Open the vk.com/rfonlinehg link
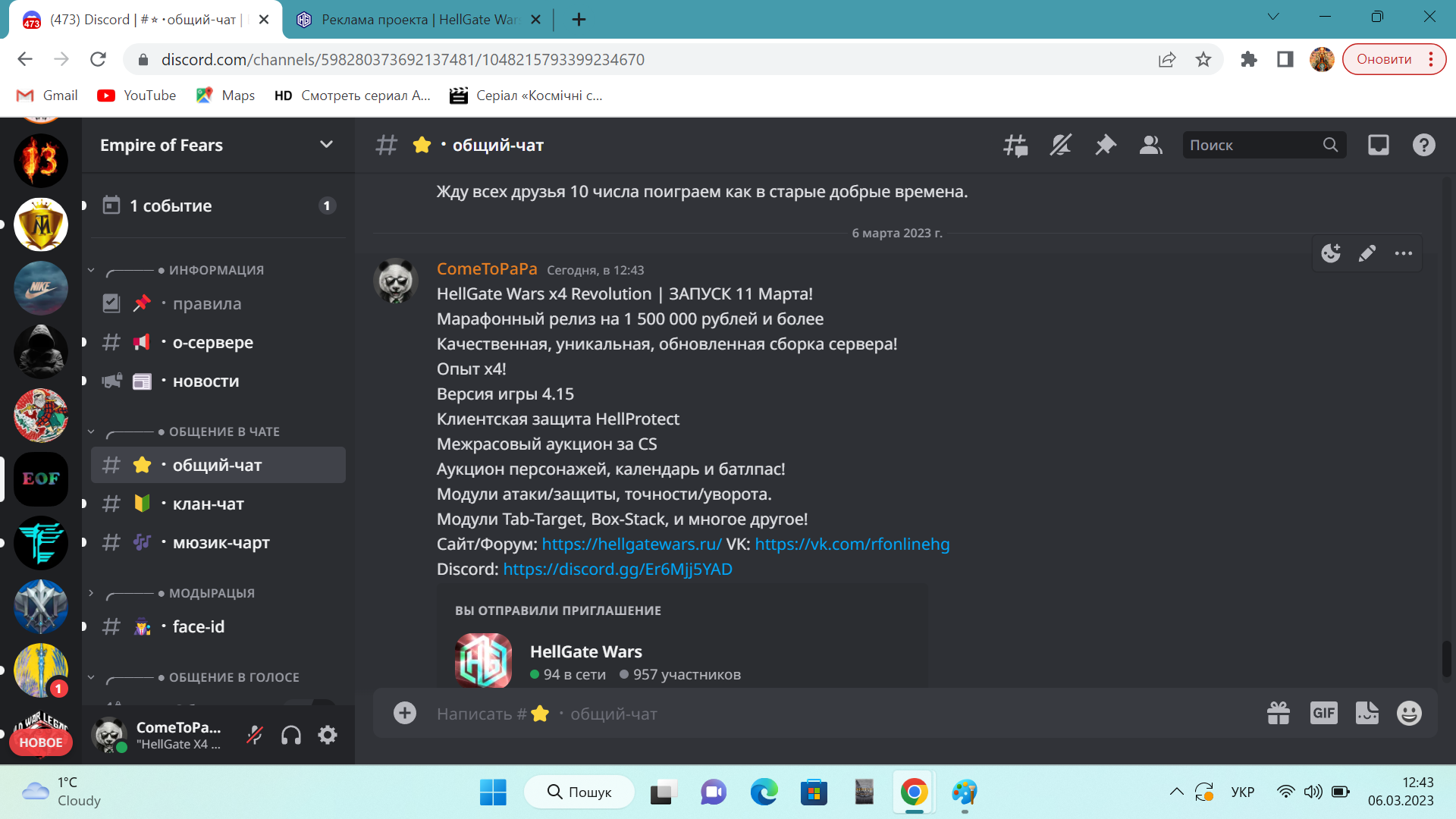 tap(852, 544)
